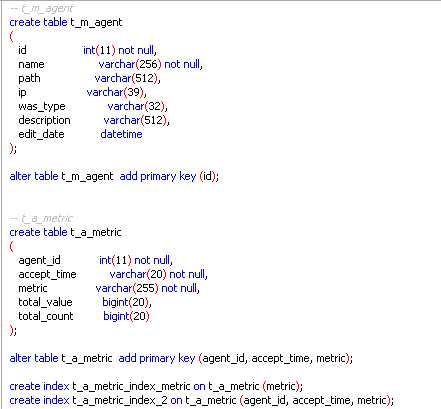This screenshot has height=409, width=441.
Task: Click the 'was_type' column name
Action: click(42, 106)
